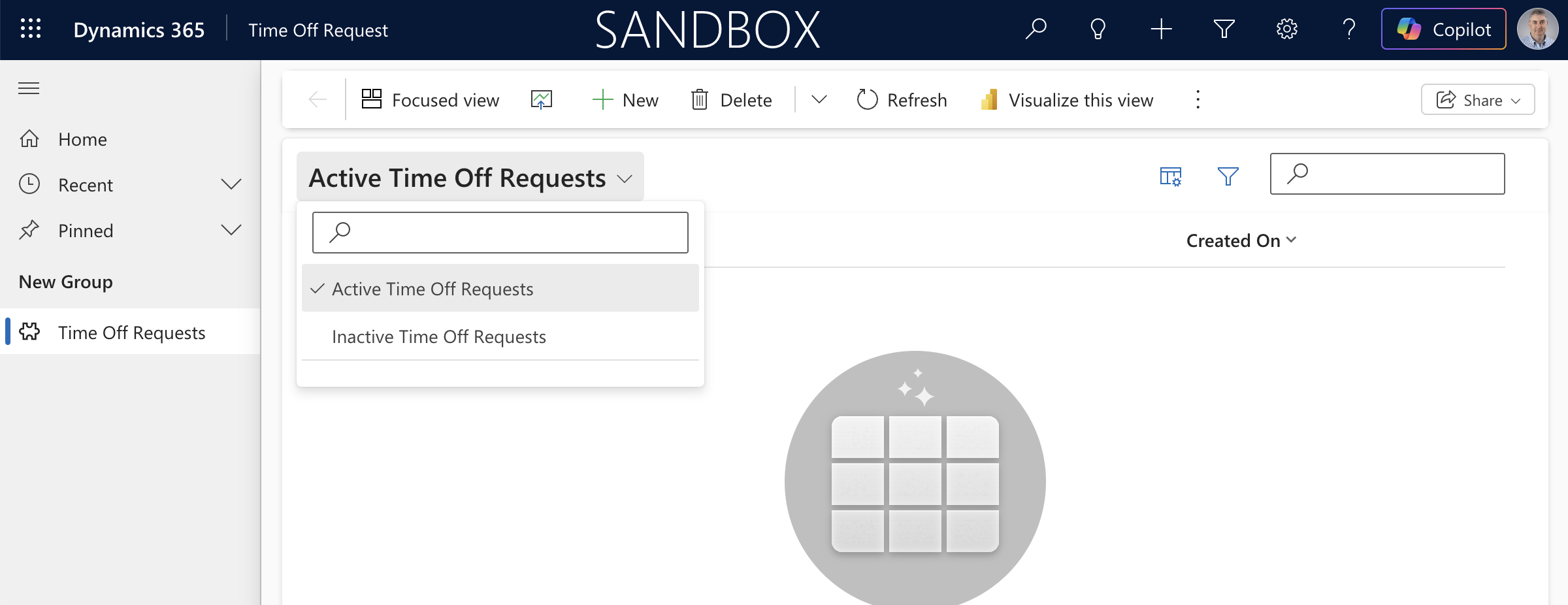The height and width of the screenshot is (605, 1568).
Task: Open the app launcher waffle menu
Action: pos(31,29)
